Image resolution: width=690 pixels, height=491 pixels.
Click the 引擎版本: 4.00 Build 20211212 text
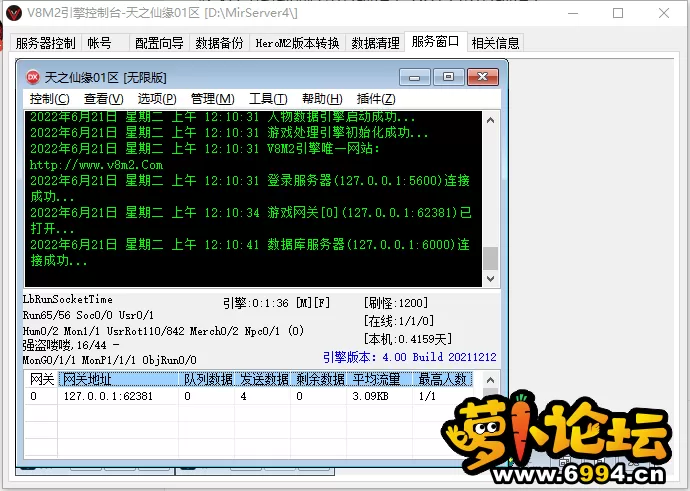pos(410,357)
